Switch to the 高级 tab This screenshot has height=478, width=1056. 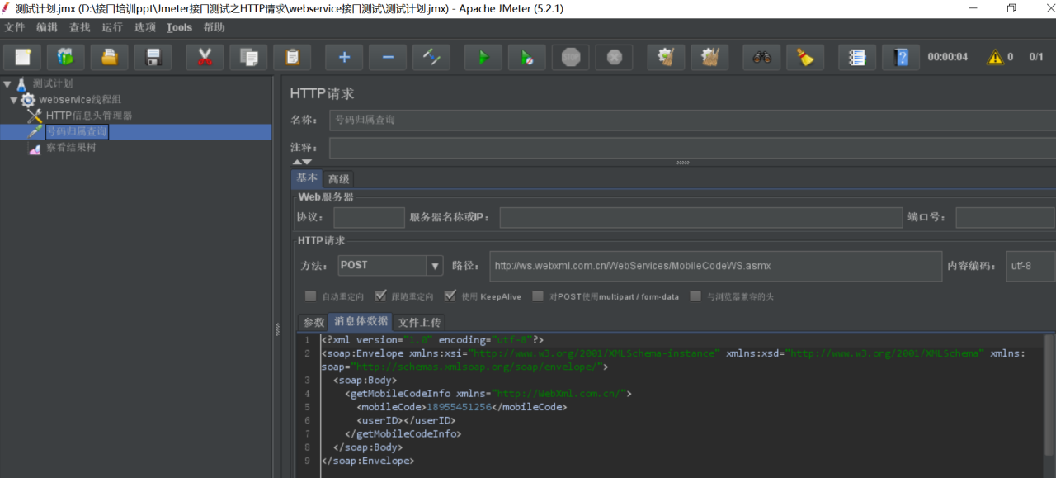pyautogui.click(x=339, y=179)
